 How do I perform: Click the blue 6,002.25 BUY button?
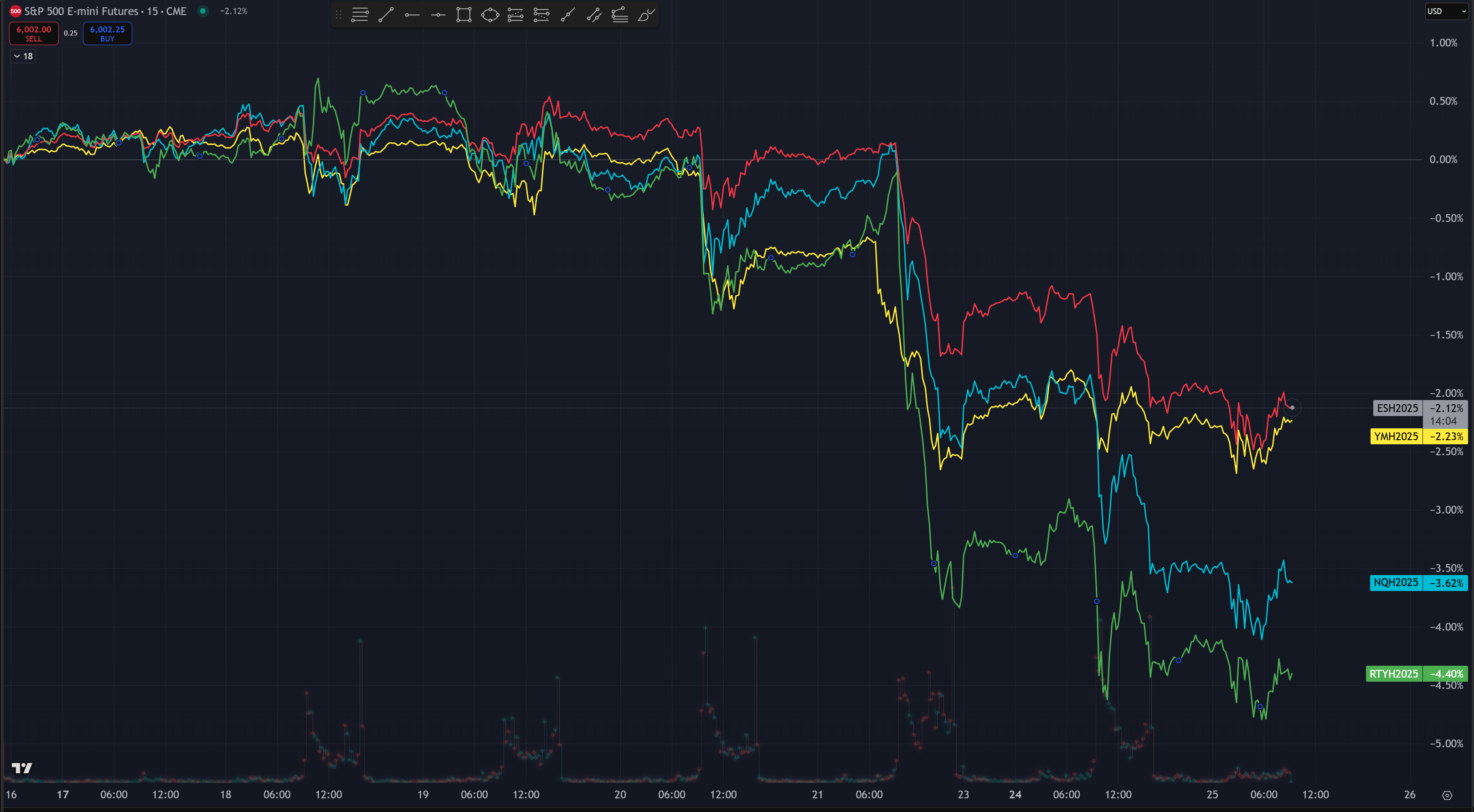point(107,33)
